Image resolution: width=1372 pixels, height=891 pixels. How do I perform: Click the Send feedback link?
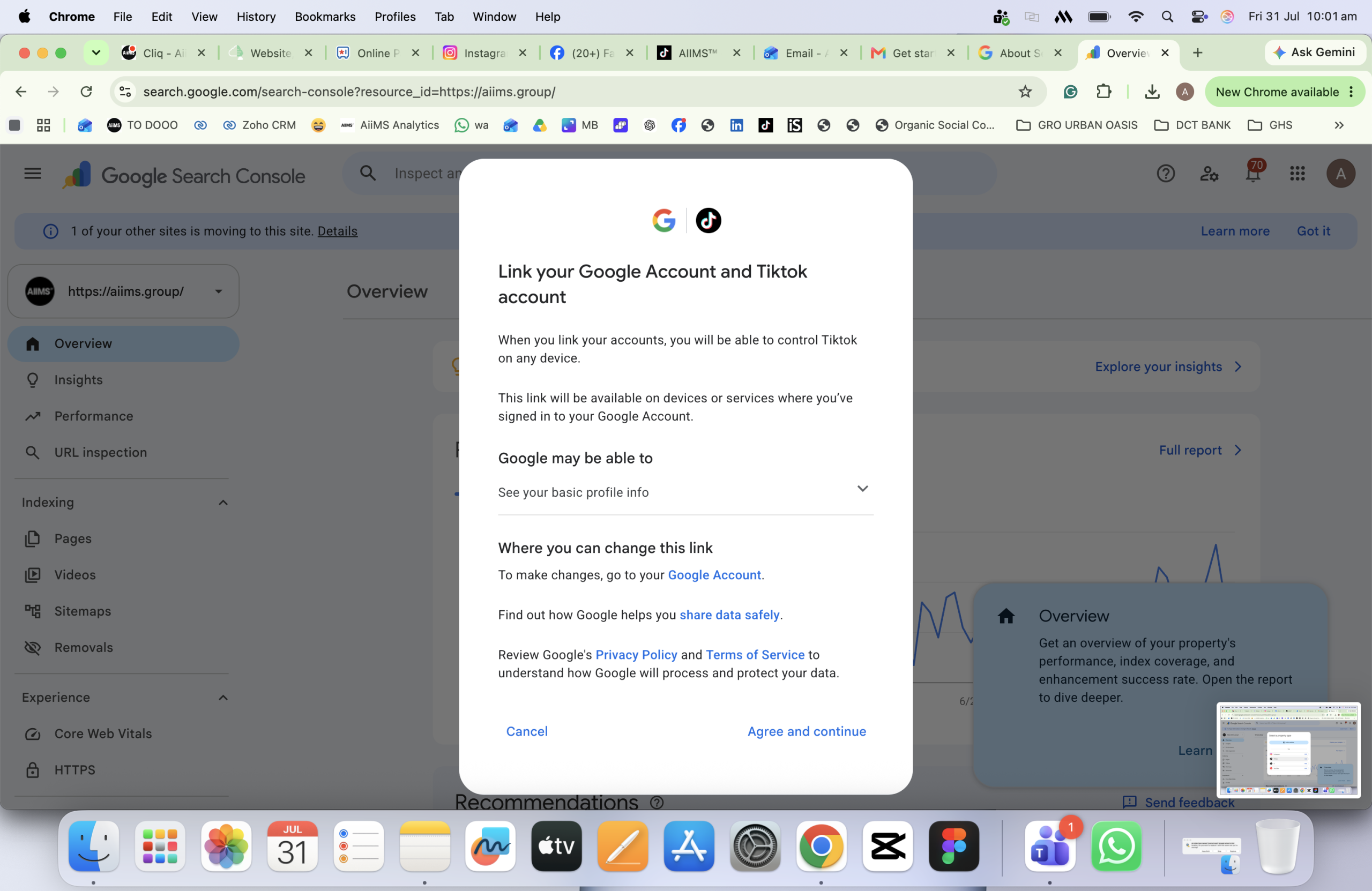pyautogui.click(x=1179, y=802)
